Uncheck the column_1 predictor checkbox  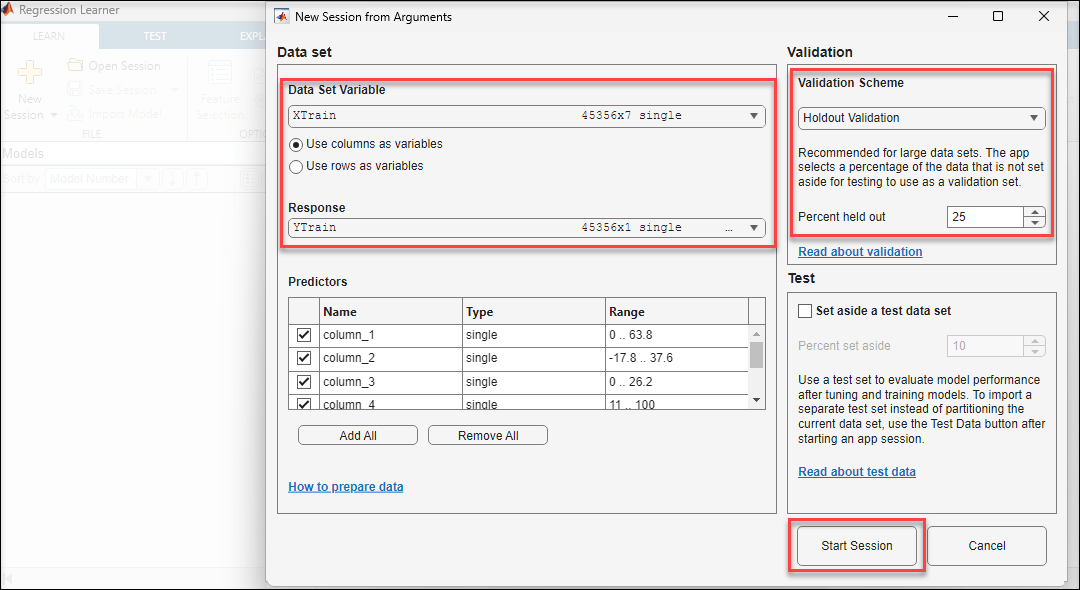coord(304,335)
